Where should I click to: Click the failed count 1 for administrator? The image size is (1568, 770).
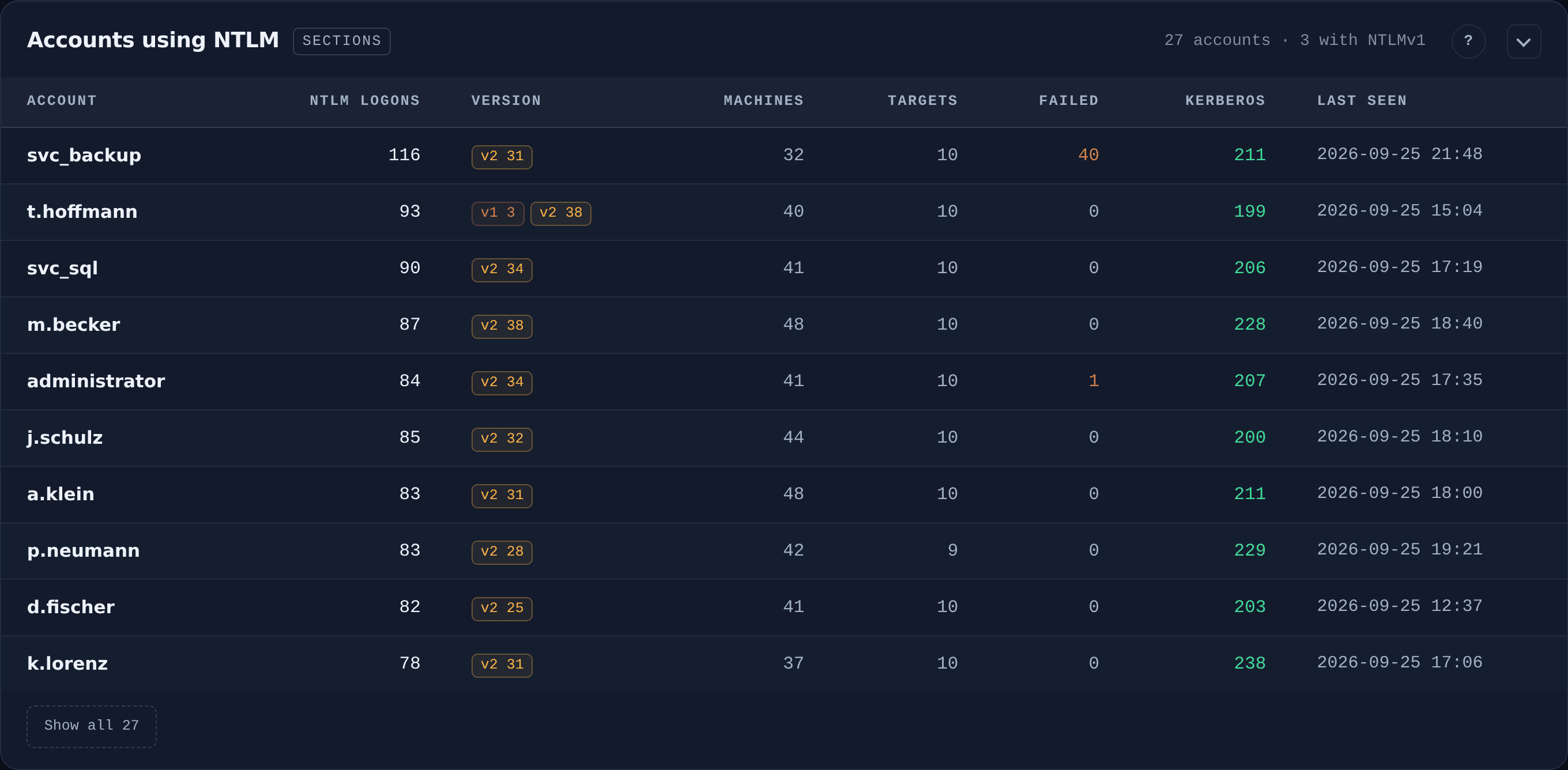(x=1093, y=381)
